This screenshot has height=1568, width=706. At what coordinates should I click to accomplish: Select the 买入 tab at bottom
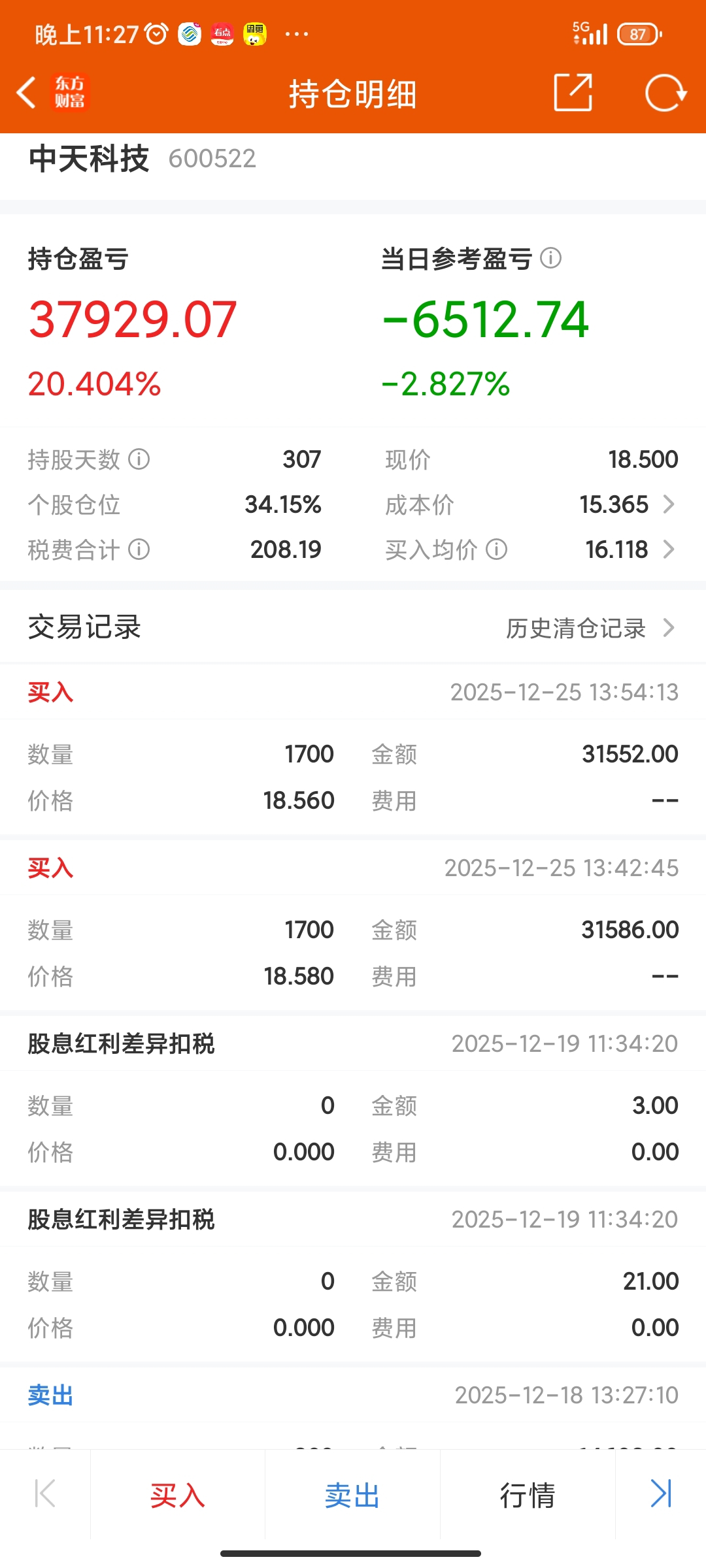tap(177, 1495)
